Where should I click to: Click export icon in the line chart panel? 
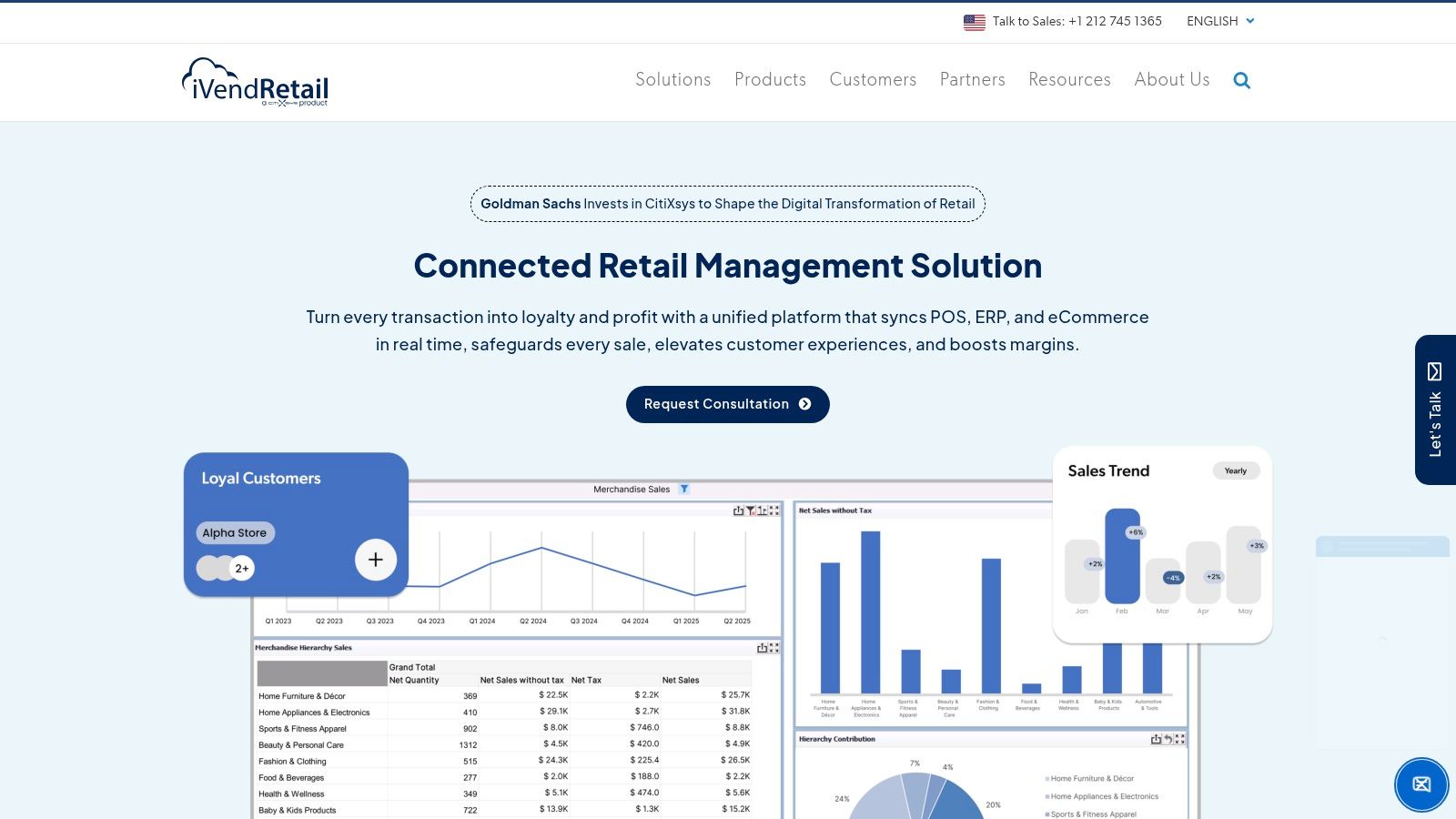(x=738, y=511)
